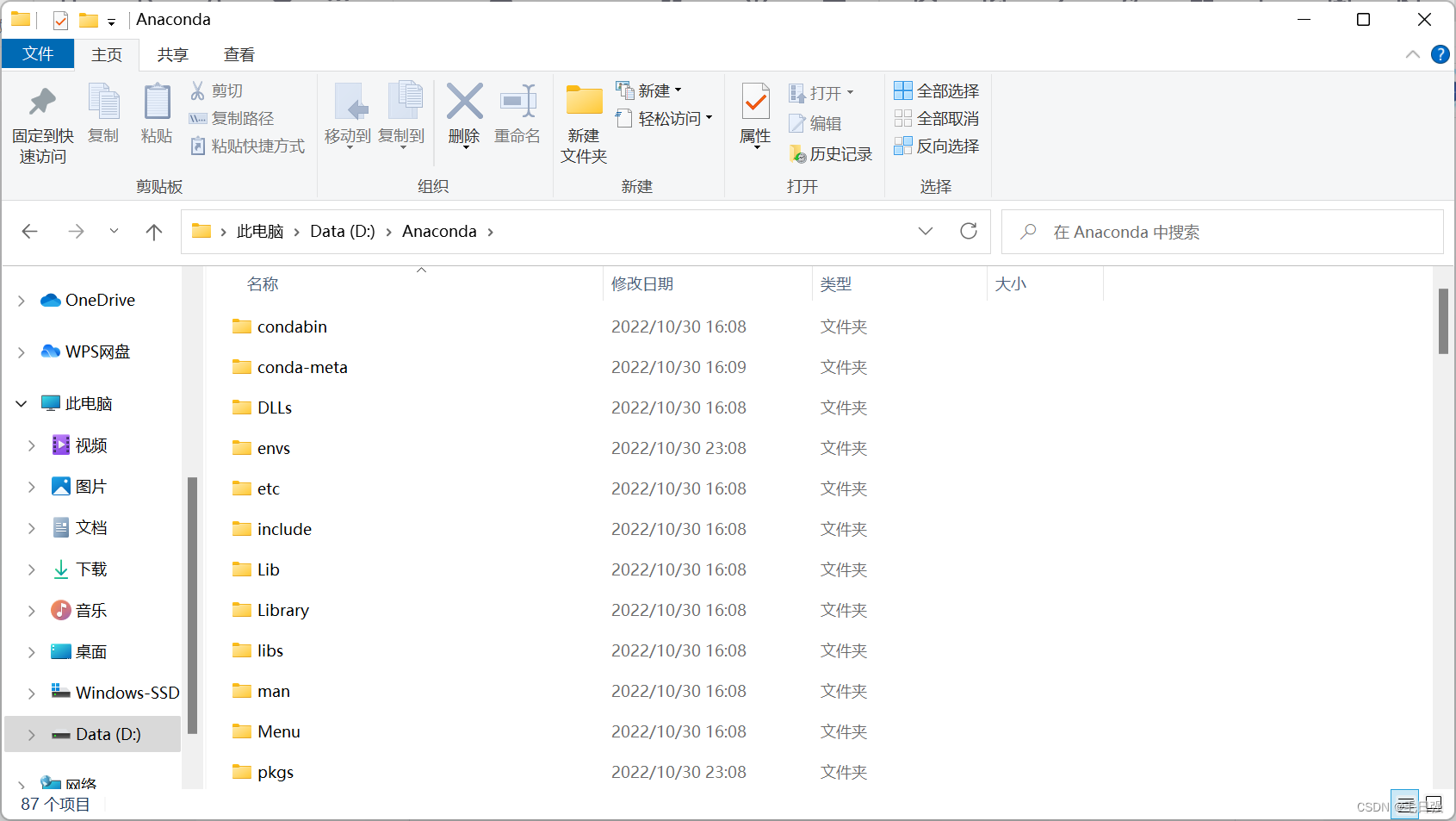Go up one folder level
Screen dimensions: 1456x821
tap(154, 231)
